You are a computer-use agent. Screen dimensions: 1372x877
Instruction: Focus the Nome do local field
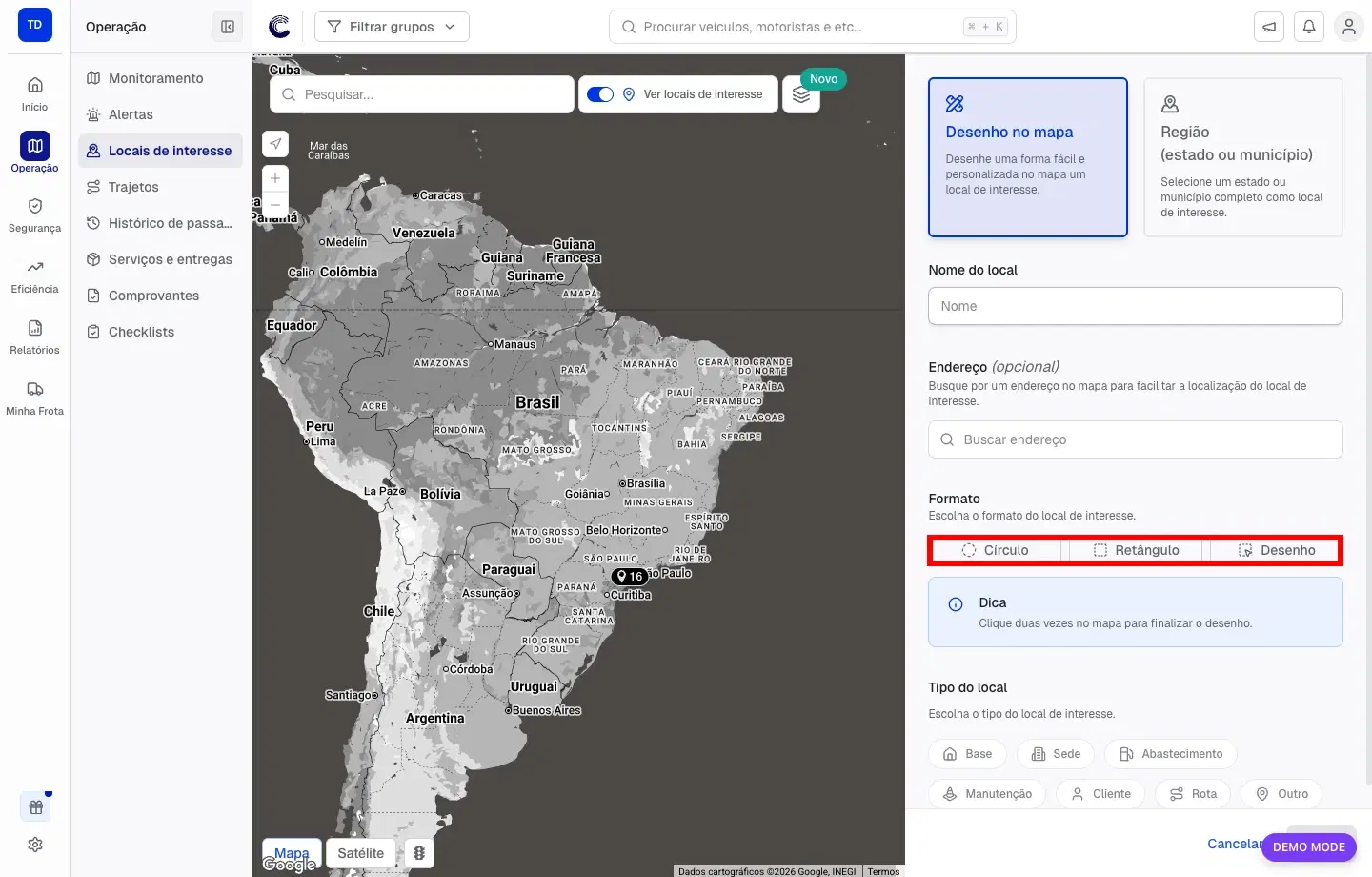coord(1136,306)
